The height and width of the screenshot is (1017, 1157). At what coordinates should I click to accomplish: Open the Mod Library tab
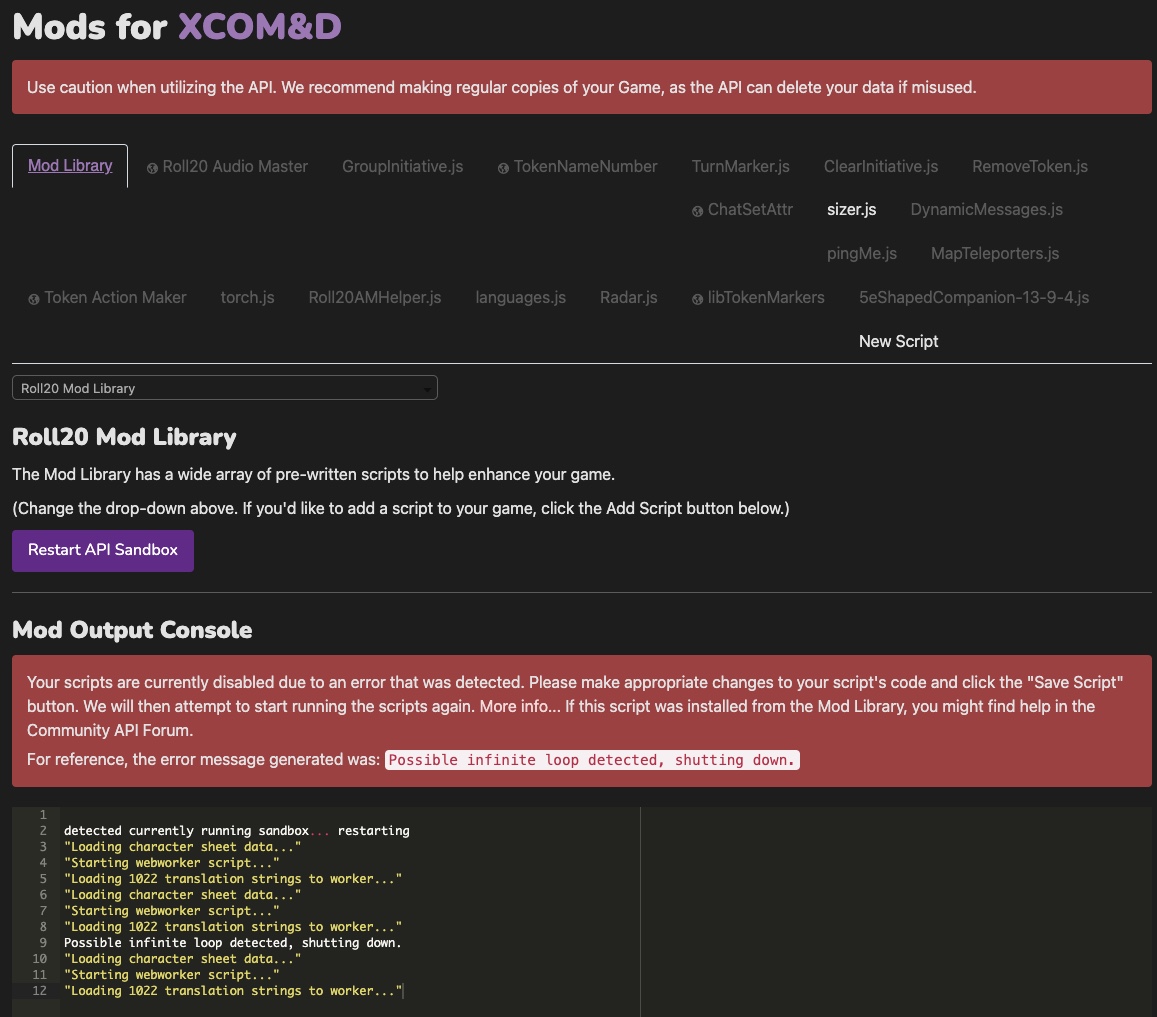(x=70, y=166)
